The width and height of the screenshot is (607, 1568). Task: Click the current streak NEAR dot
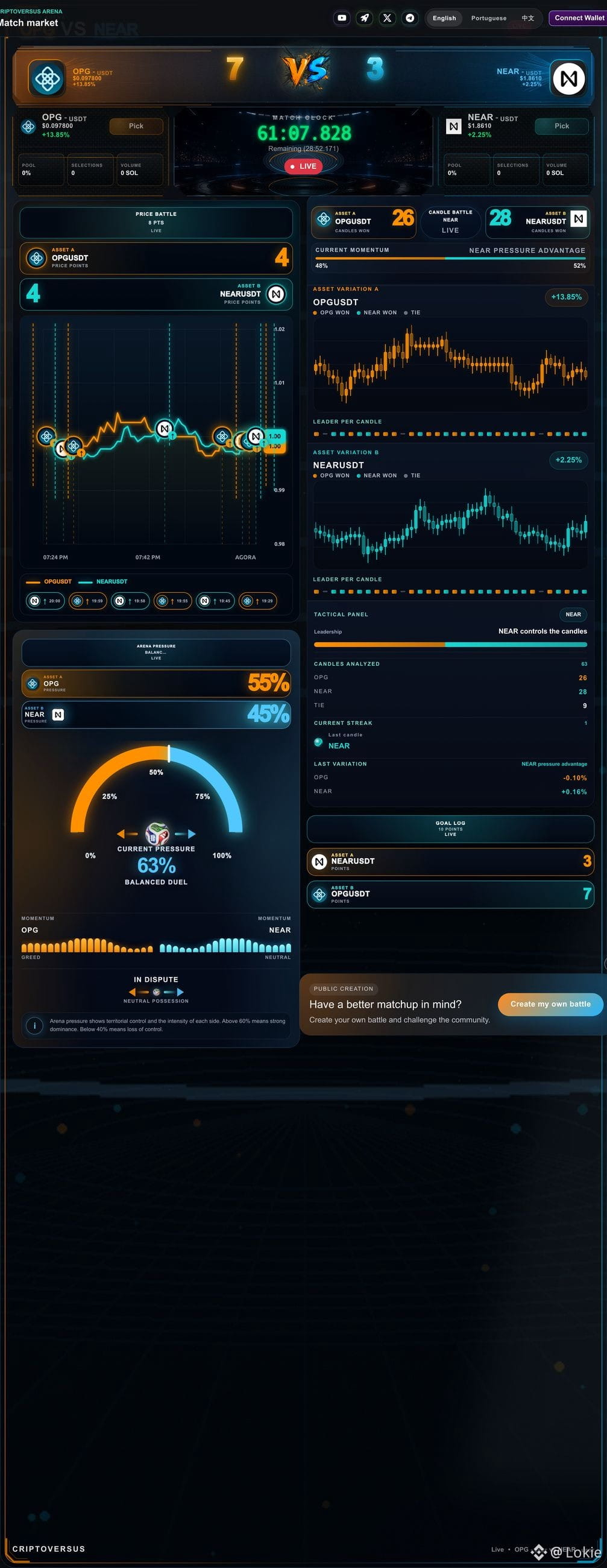pos(318,741)
